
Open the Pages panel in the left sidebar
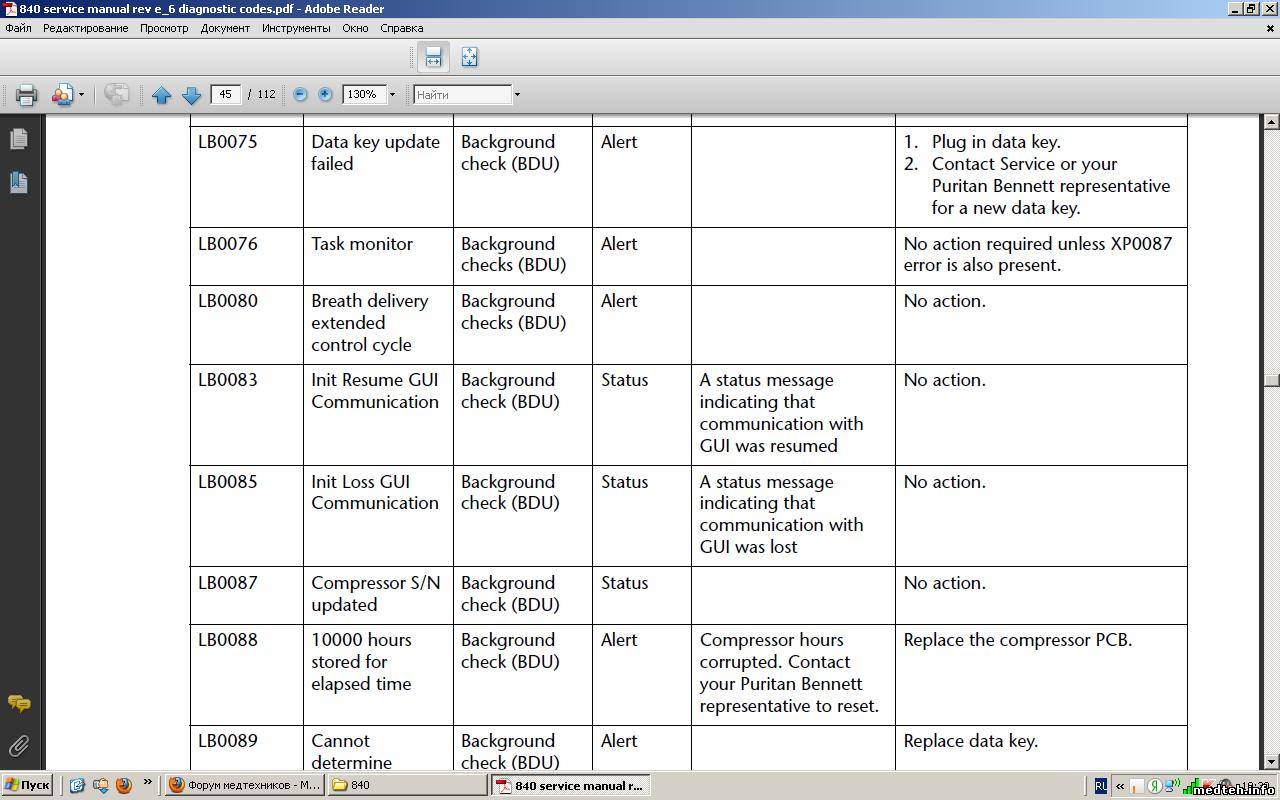(19, 139)
